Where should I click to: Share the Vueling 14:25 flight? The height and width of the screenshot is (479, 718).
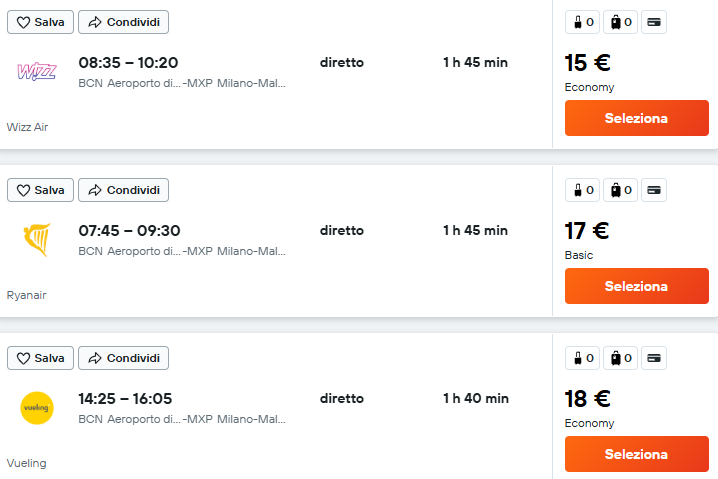point(124,358)
